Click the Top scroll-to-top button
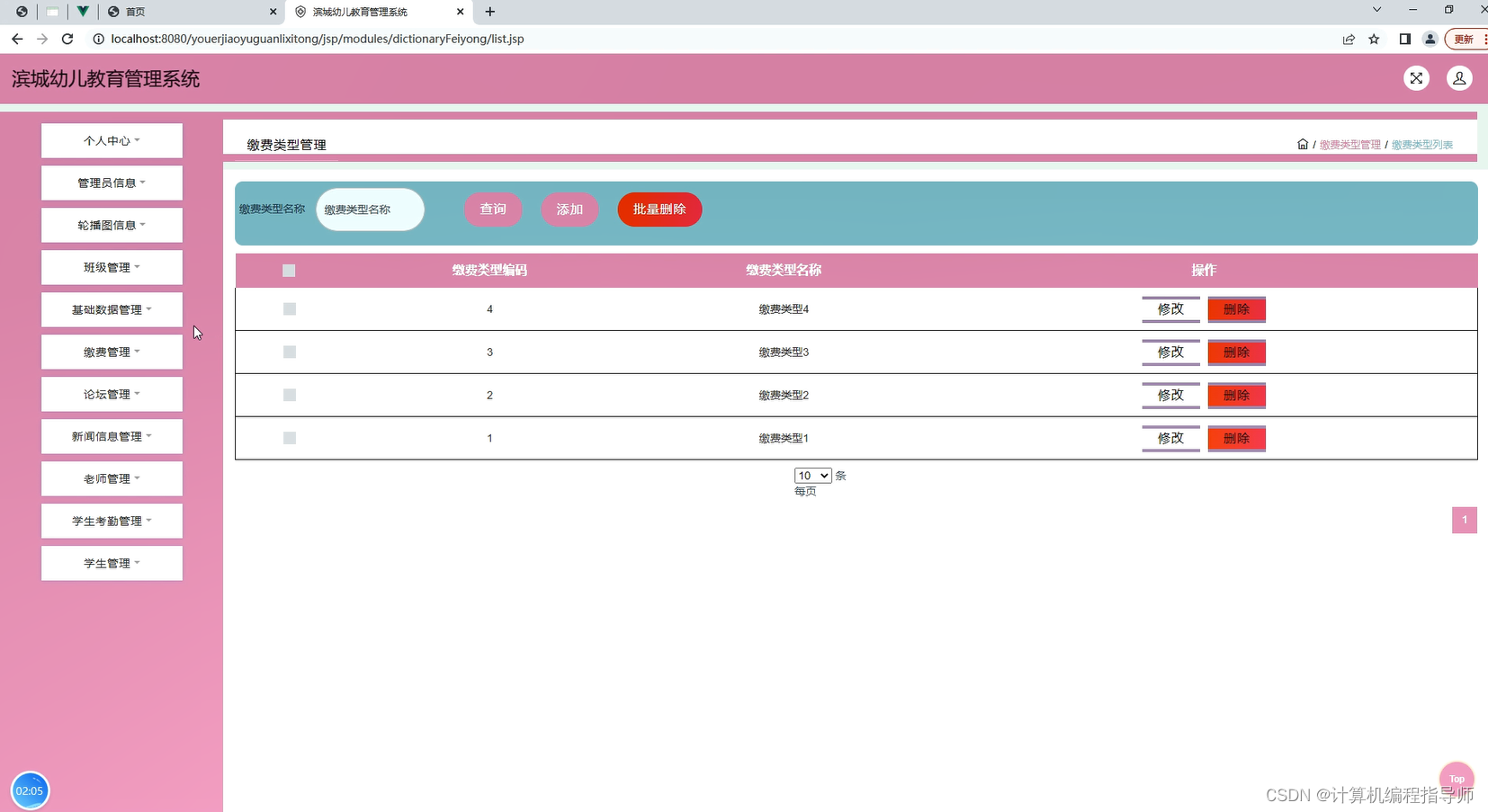The width and height of the screenshot is (1488, 812). click(x=1457, y=779)
